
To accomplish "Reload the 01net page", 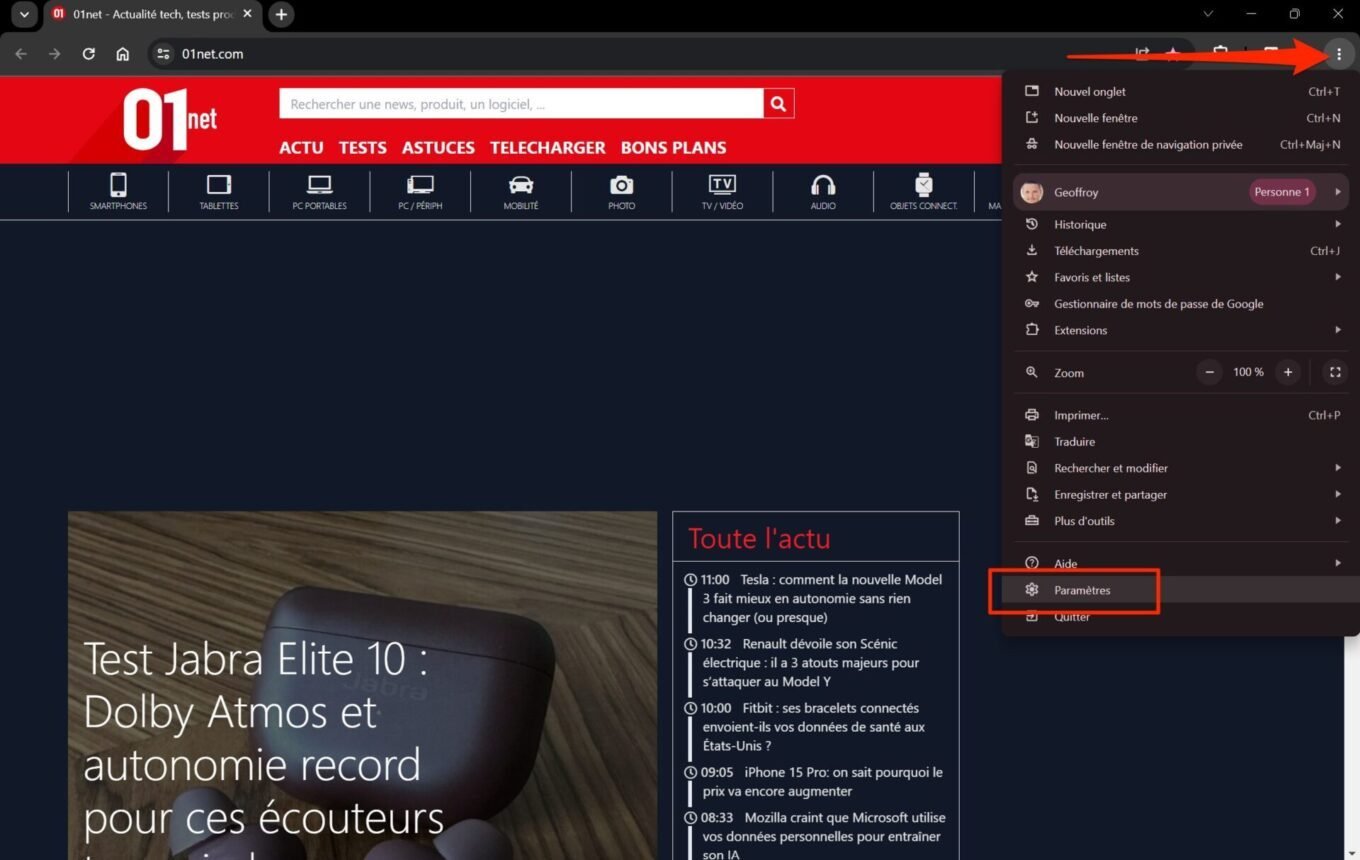I will coord(89,54).
